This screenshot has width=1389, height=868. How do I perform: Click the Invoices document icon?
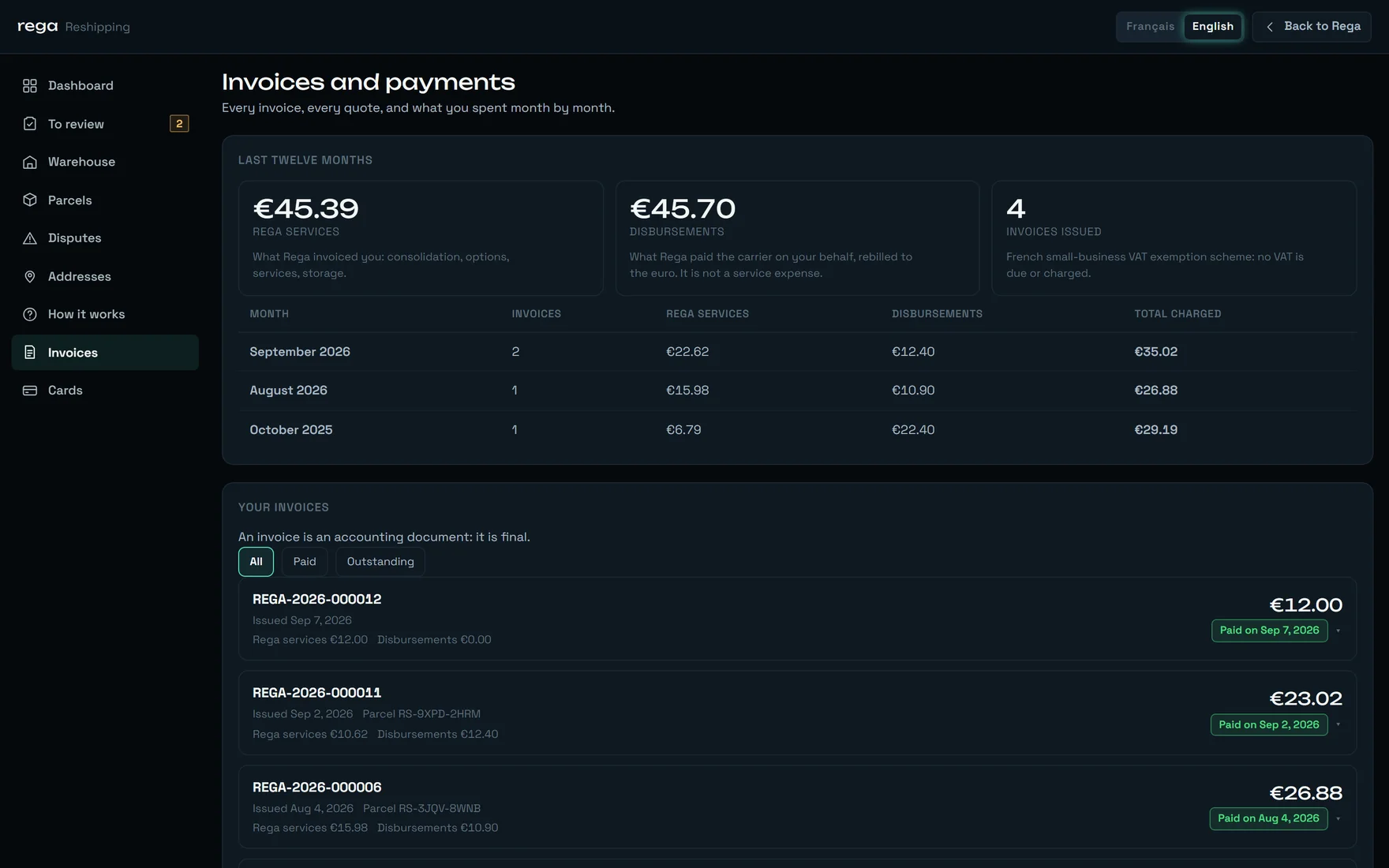(30, 353)
